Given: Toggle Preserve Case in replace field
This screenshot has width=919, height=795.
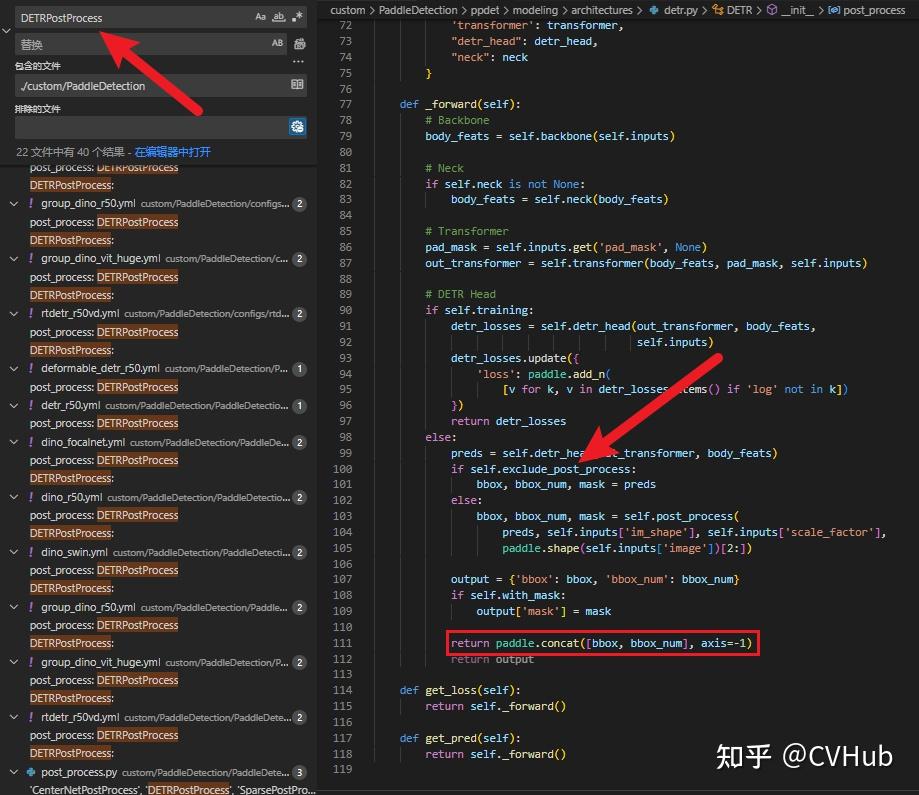Looking at the screenshot, I should coord(278,43).
